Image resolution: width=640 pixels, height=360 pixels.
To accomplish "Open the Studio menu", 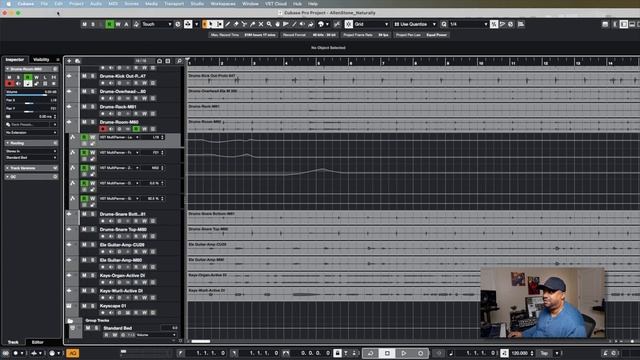I will (x=197, y=4).
